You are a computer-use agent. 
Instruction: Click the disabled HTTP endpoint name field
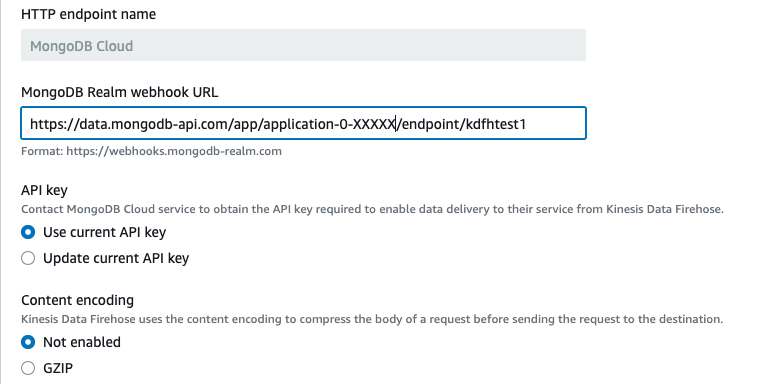[303, 45]
